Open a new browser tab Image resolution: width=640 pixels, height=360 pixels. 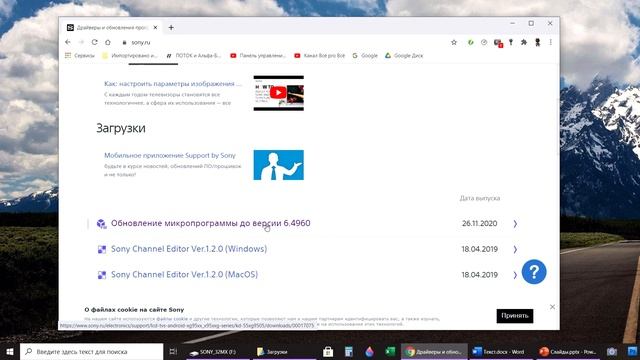click(x=171, y=27)
